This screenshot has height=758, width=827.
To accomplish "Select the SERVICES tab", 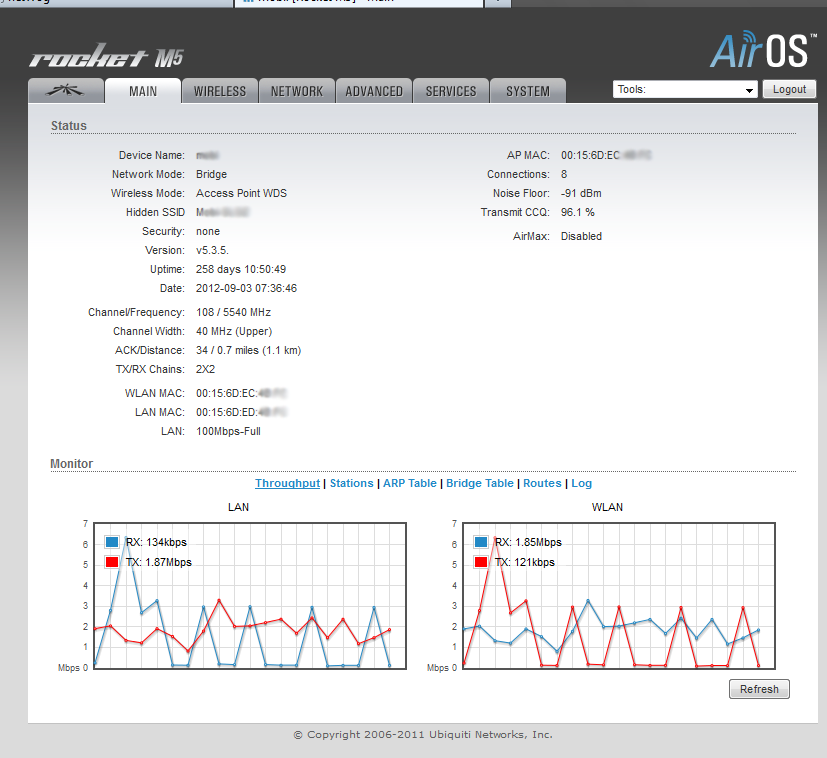I will click(451, 91).
